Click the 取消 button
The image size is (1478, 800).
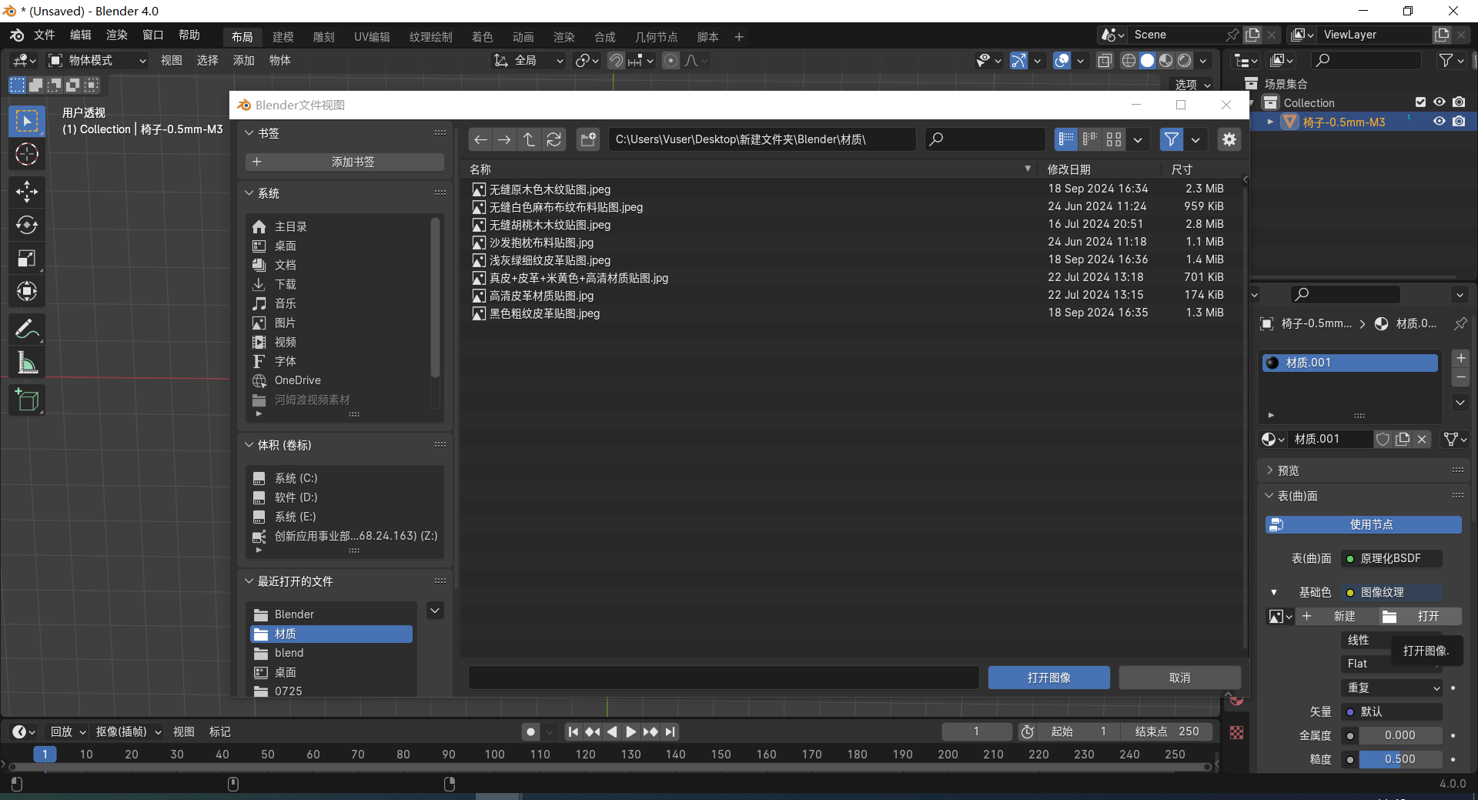(1180, 678)
